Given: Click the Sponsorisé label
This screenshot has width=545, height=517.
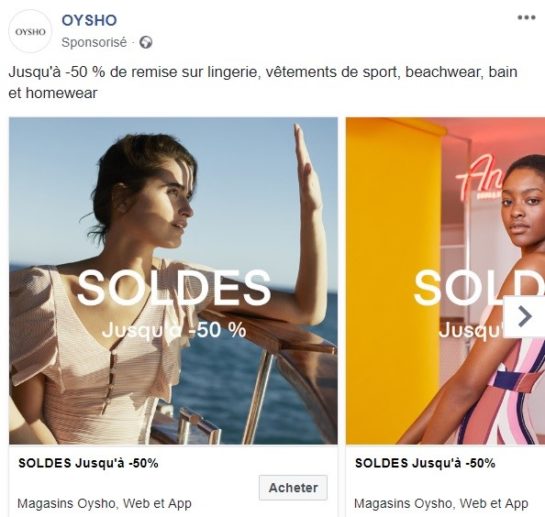Looking at the screenshot, I should [x=94, y=42].
